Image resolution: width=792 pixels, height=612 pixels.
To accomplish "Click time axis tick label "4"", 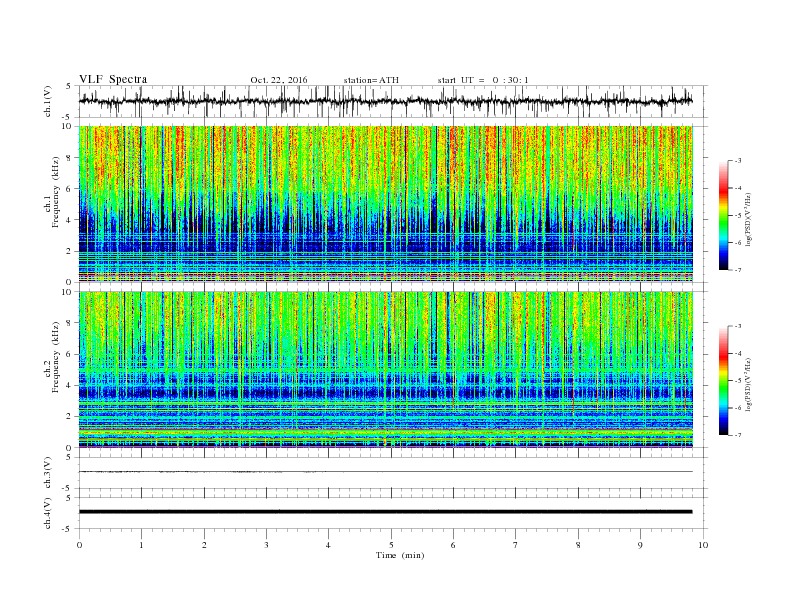I will click(328, 545).
